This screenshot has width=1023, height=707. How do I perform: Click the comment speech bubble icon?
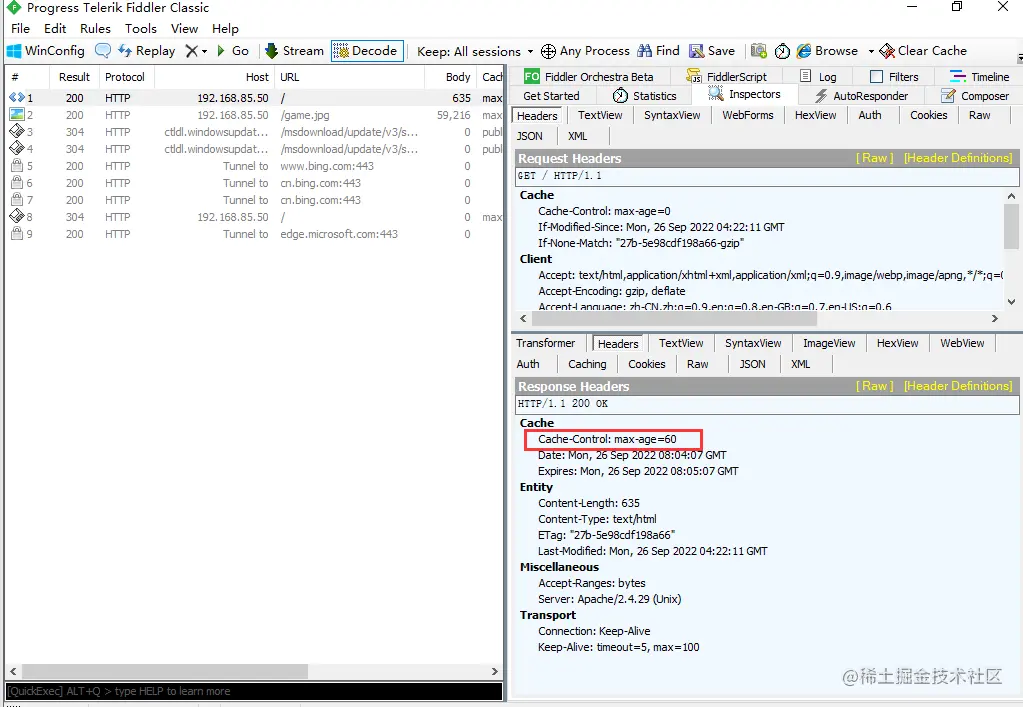102,51
